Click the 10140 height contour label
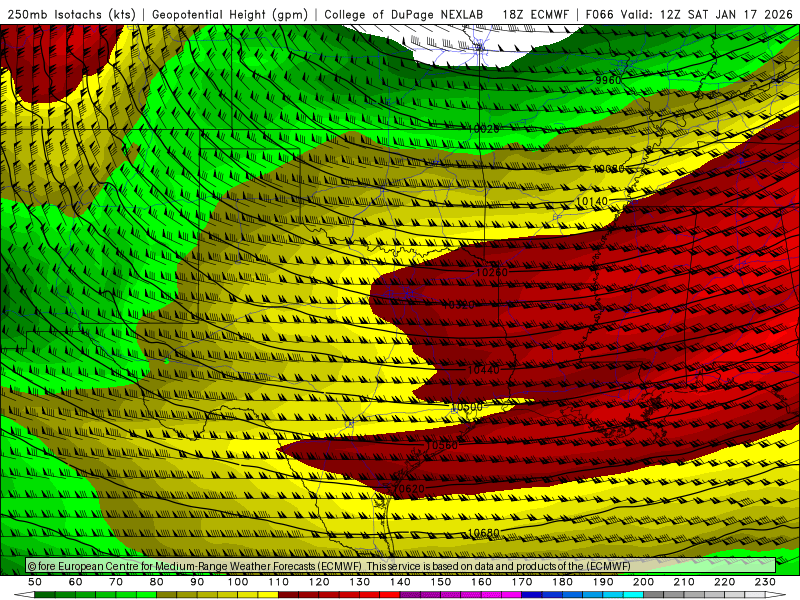The image size is (800, 600). 592,202
